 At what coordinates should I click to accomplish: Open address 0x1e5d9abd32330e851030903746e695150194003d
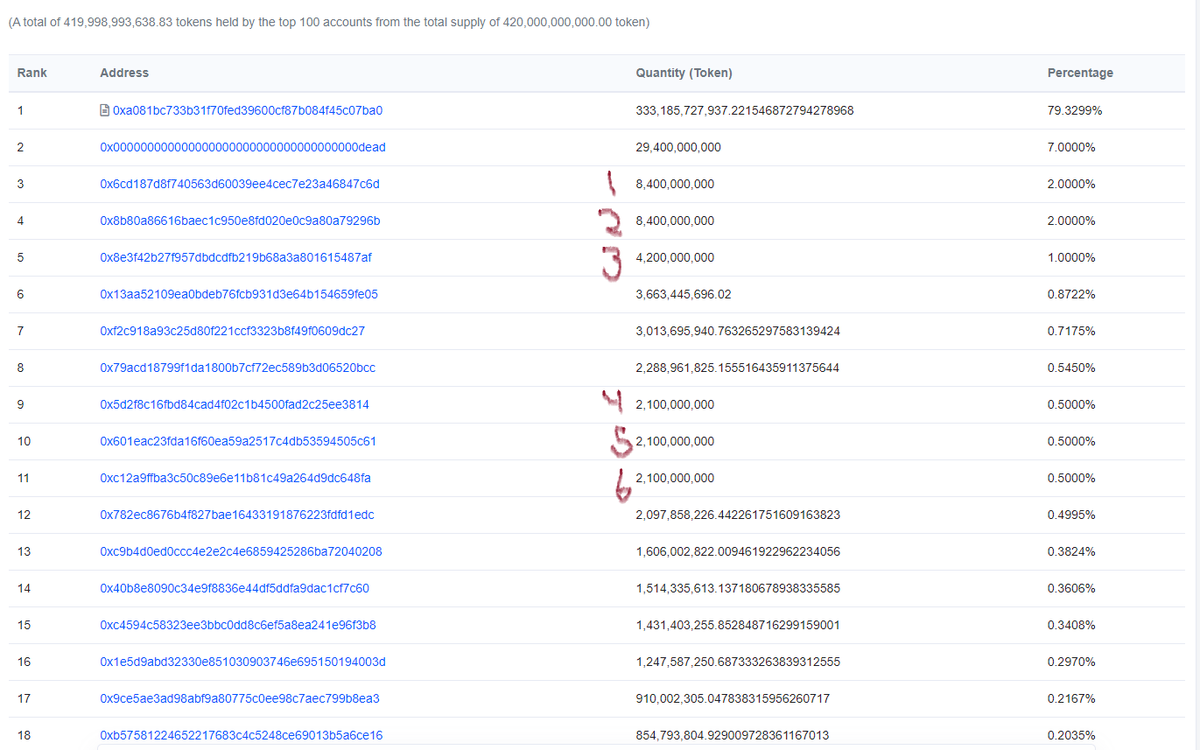[243, 661]
